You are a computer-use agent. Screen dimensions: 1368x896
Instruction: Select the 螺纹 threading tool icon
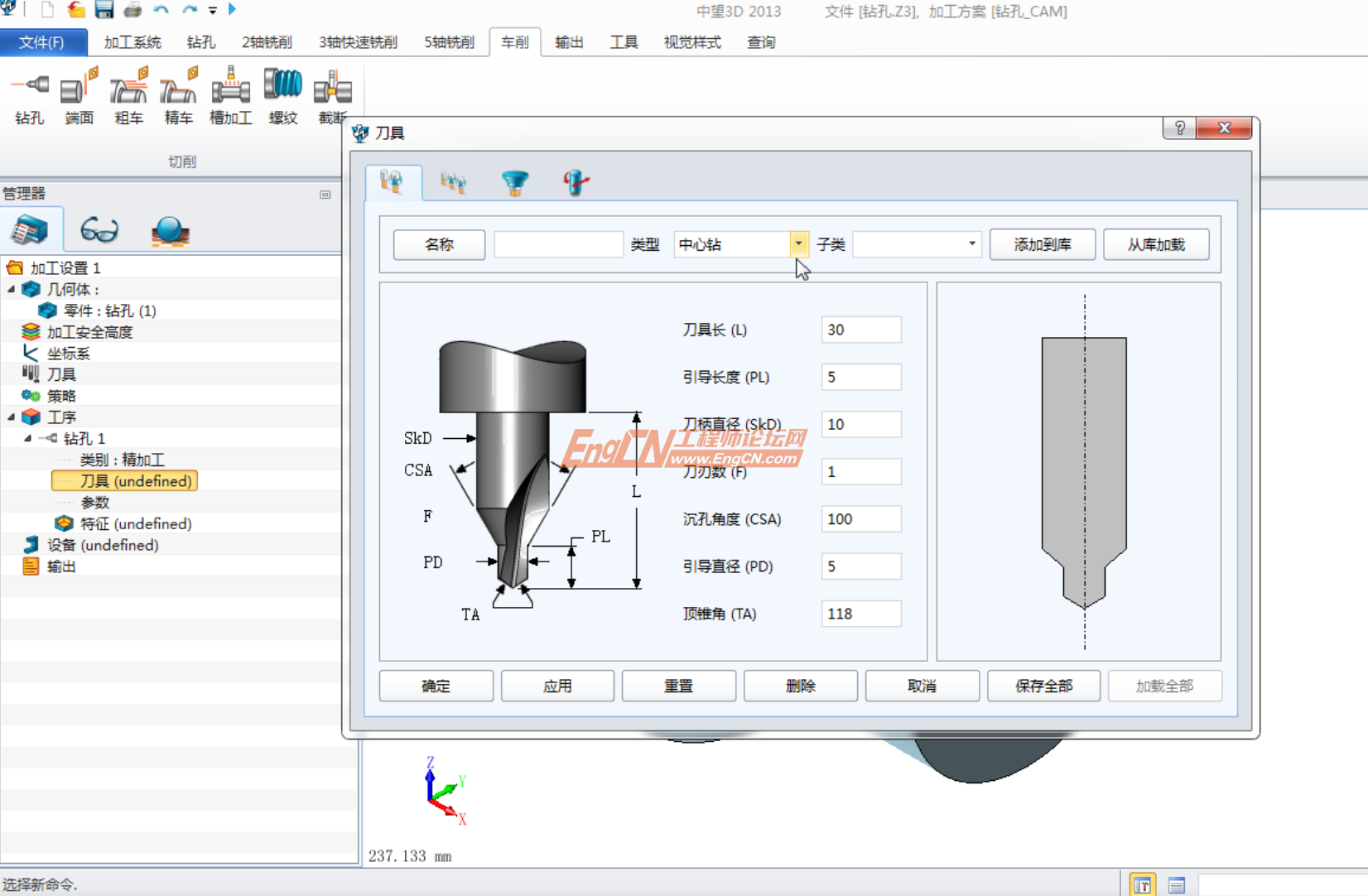point(282,95)
